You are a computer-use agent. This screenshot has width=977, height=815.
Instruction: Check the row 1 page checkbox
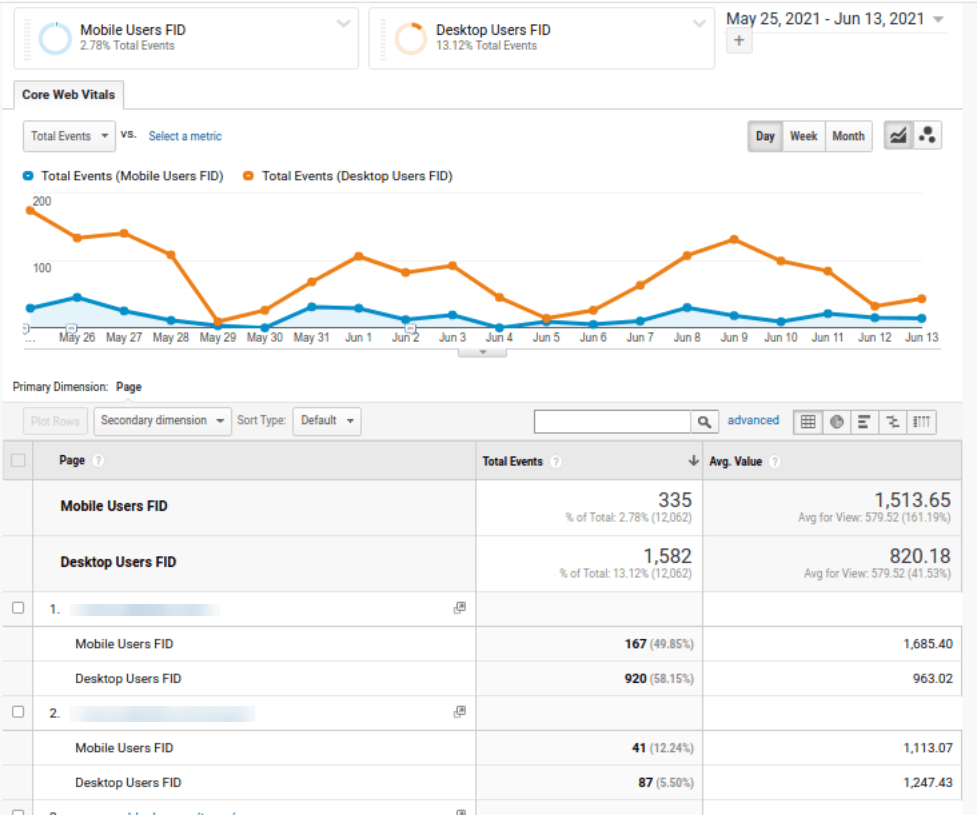click(18, 608)
